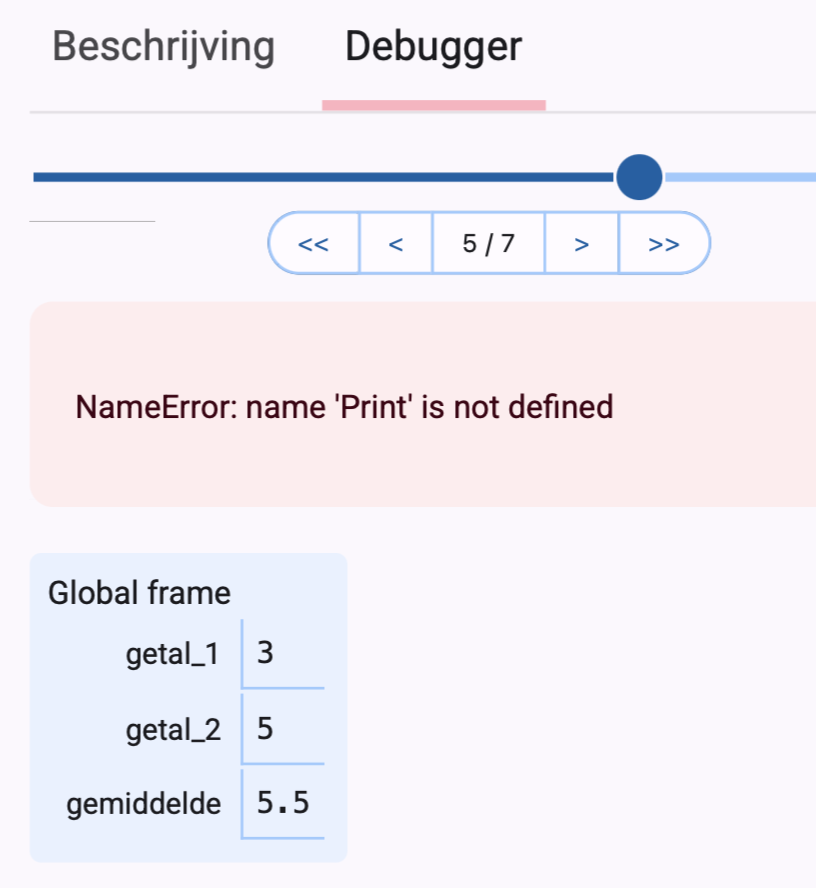Click the step counter showing 5 / 7

[488, 243]
